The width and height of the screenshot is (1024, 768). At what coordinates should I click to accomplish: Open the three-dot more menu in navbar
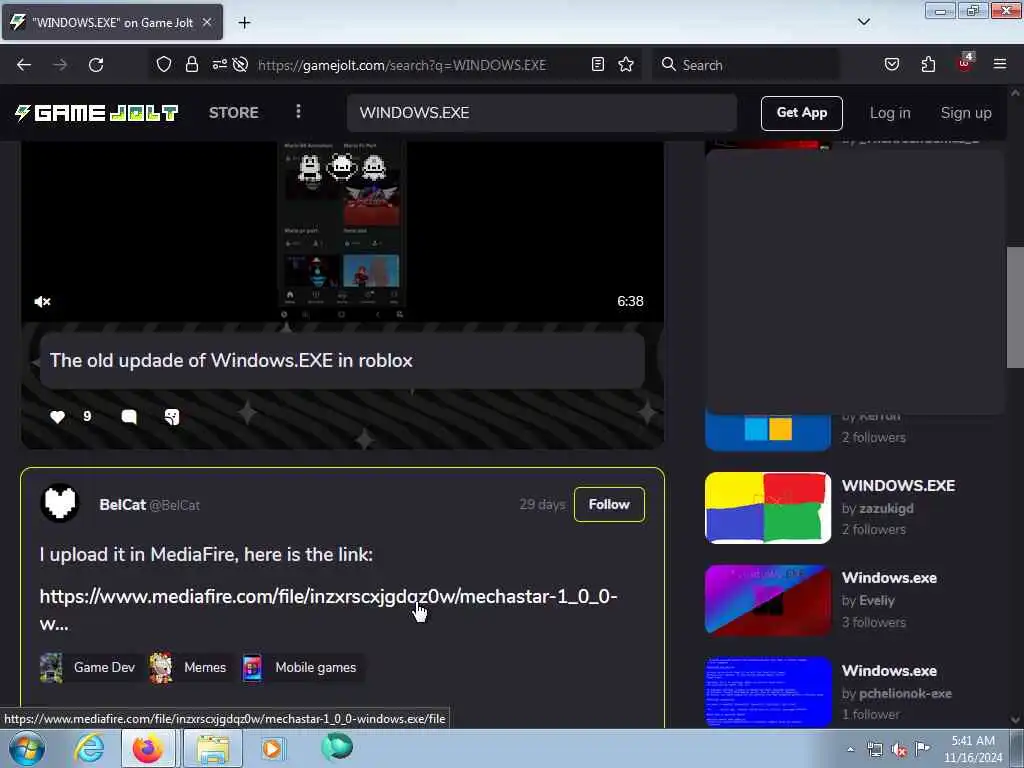(x=298, y=112)
